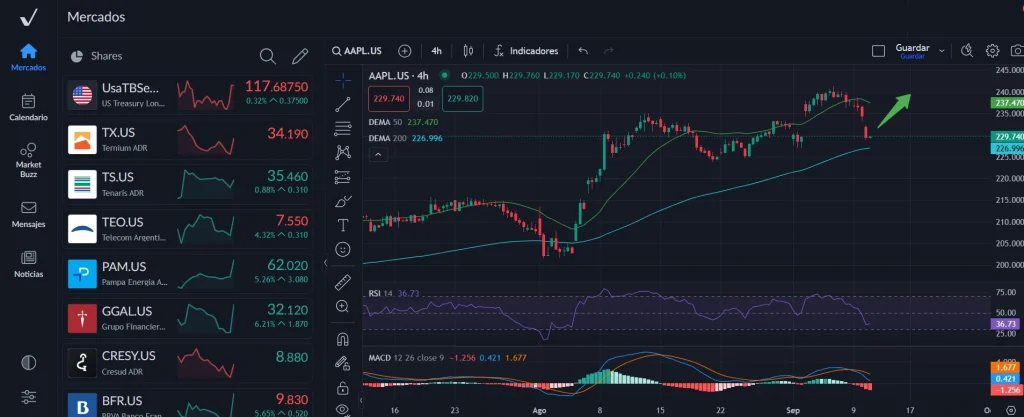Select the MACD 12 26 close 9 legend

447,358
